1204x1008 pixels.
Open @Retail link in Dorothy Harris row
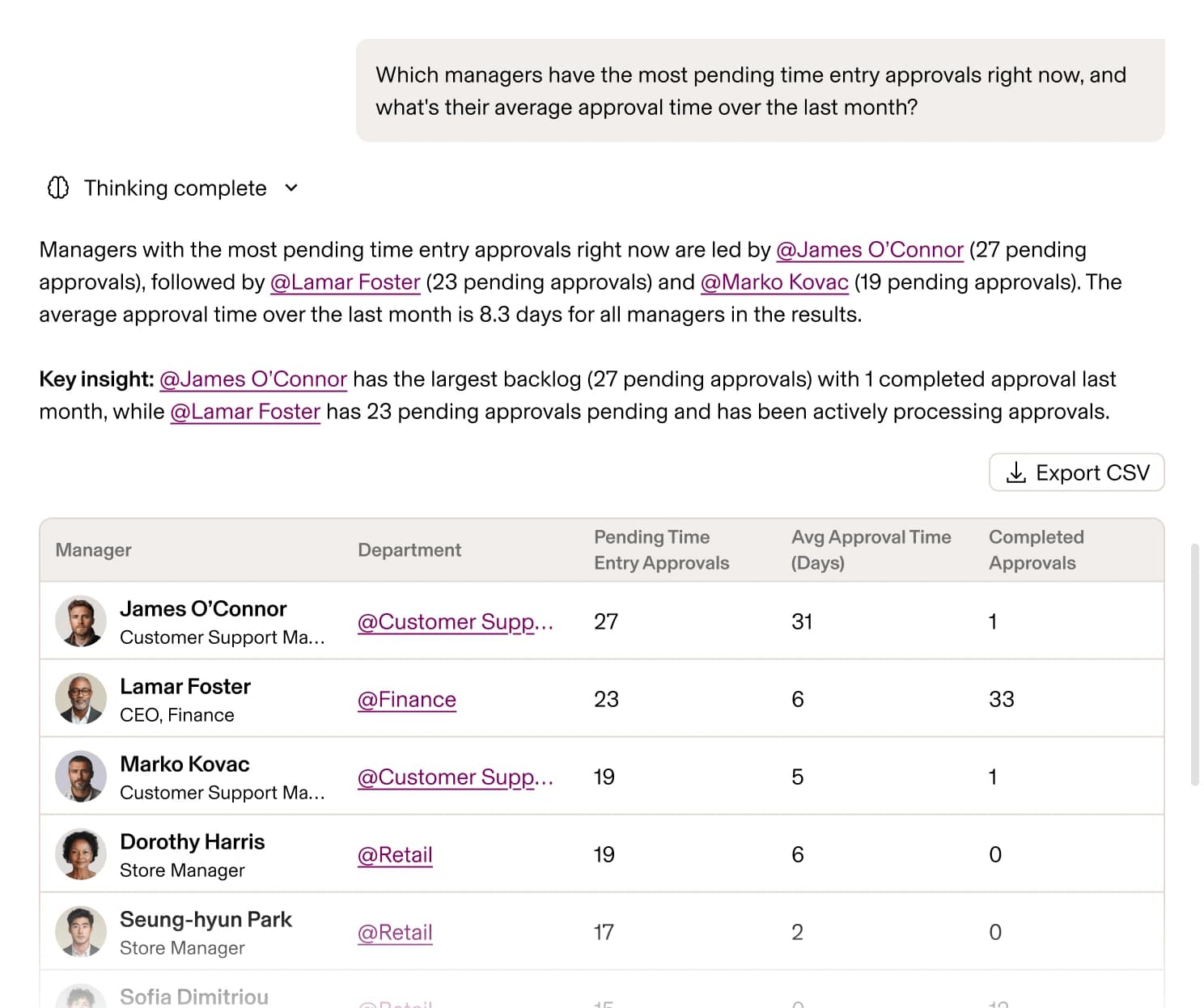(x=395, y=854)
